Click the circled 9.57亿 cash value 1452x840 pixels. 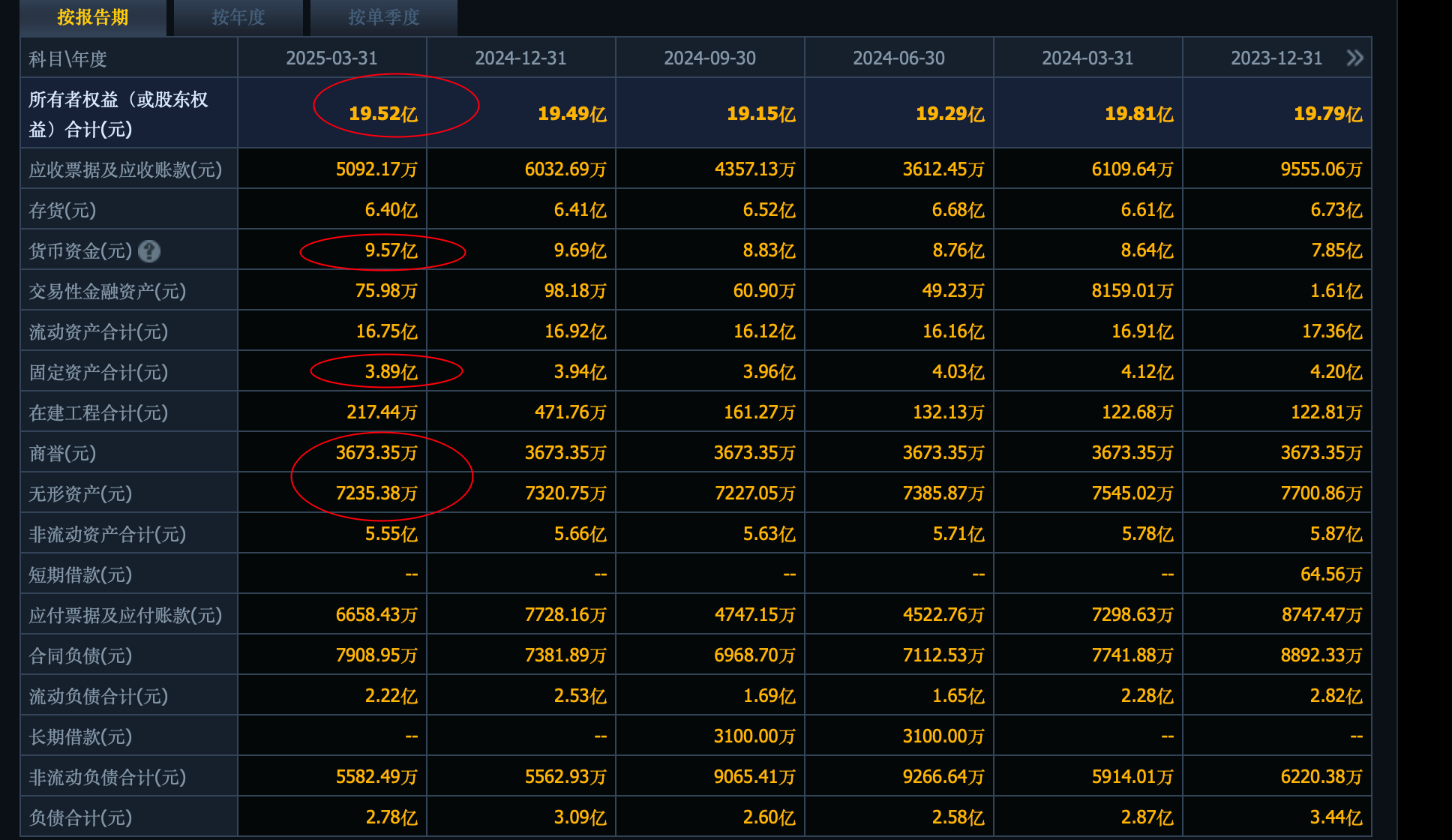391,250
